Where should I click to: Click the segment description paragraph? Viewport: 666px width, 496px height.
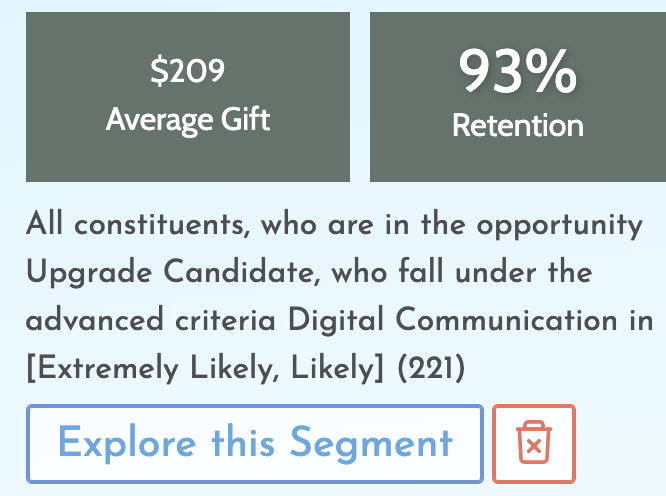pos(340,296)
